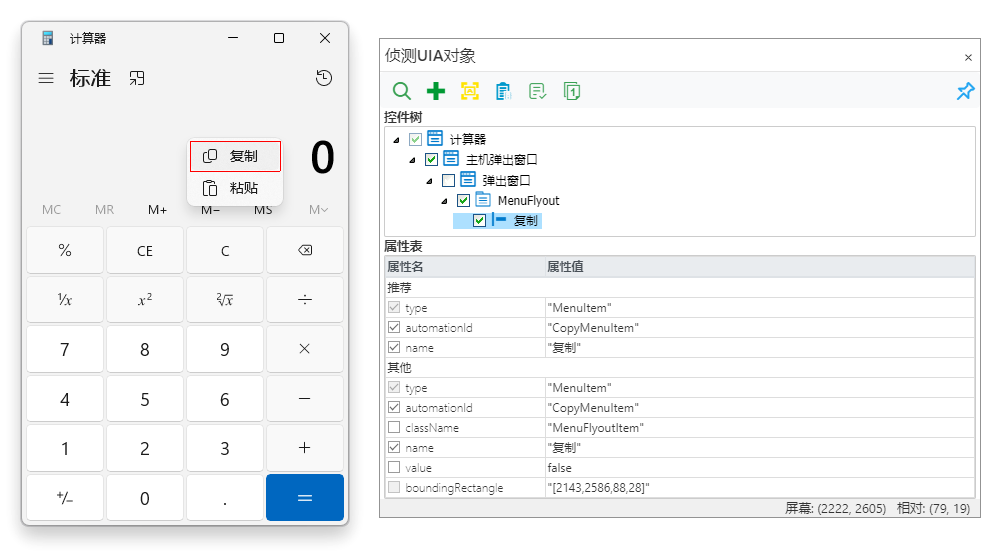The width and height of the screenshot is (981, 557).
Task: Open the calculator hamburger navigation menu
Action: [46, 78]
